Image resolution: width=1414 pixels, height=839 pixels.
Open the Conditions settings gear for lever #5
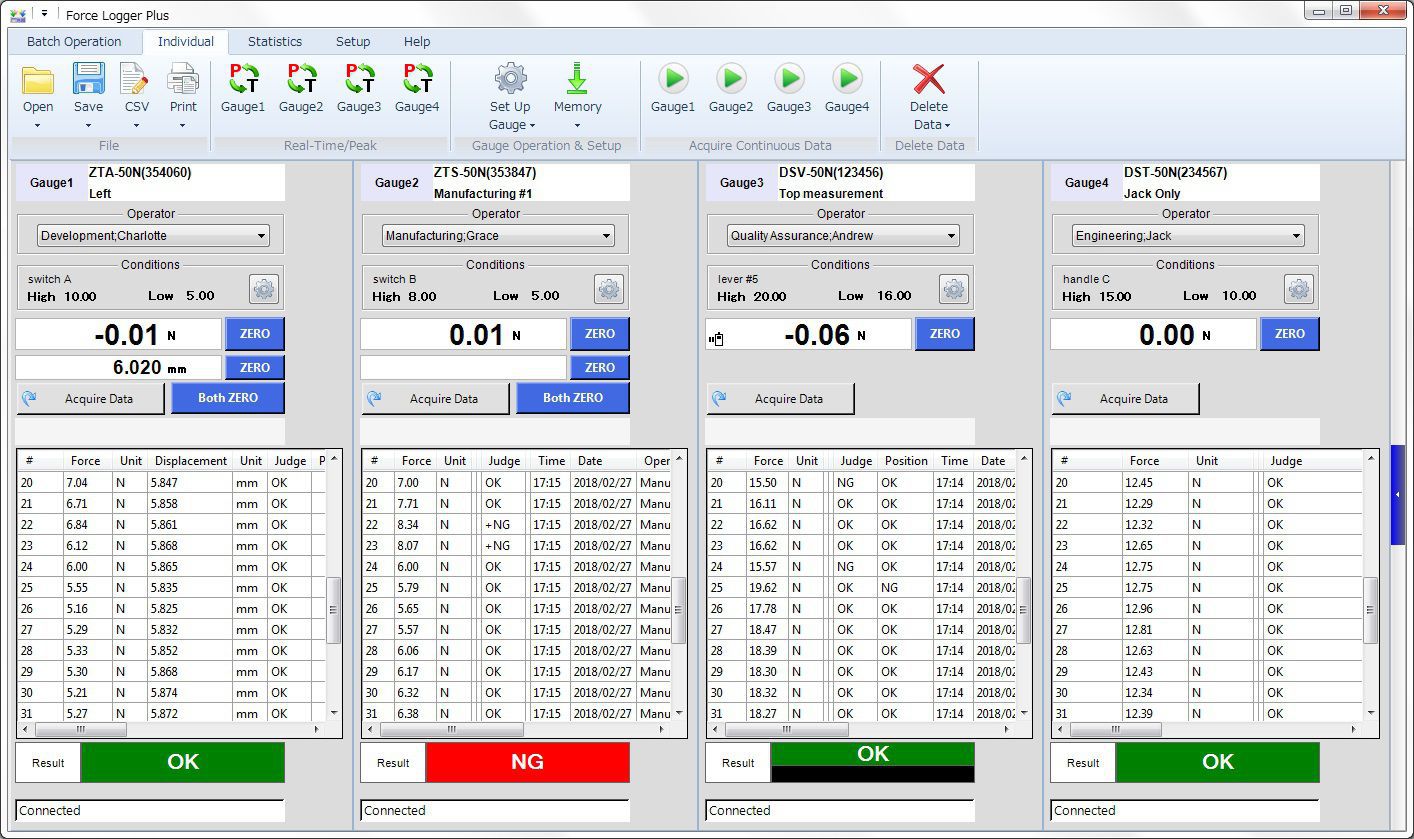click(953, 288)
